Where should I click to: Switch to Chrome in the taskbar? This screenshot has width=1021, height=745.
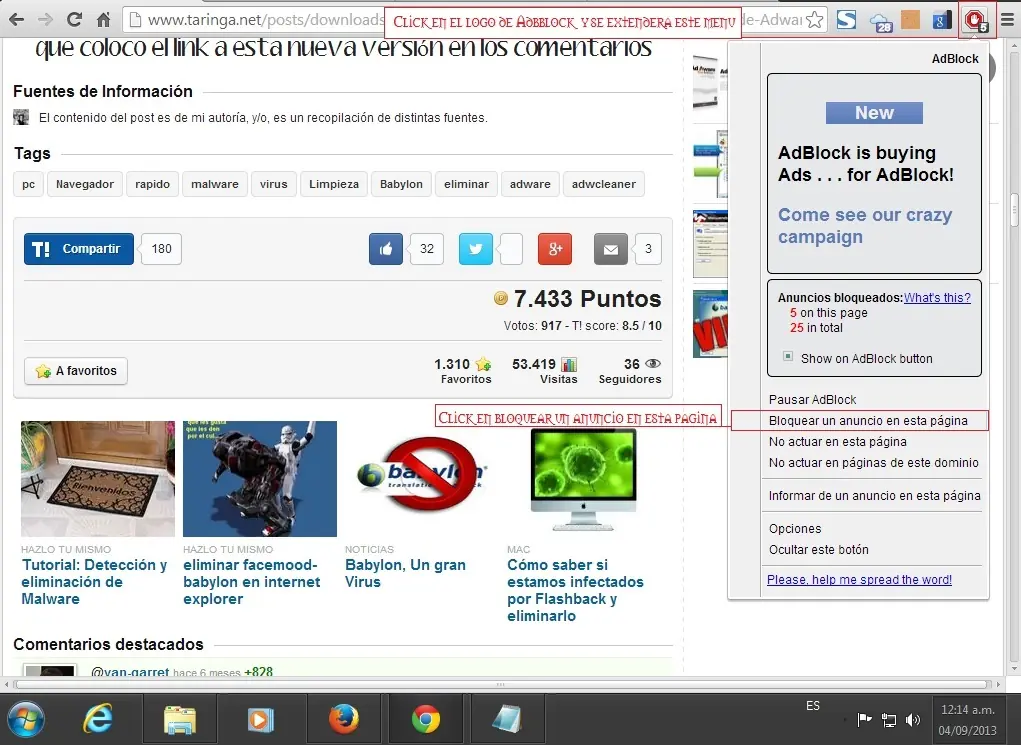tap(426, 720)
